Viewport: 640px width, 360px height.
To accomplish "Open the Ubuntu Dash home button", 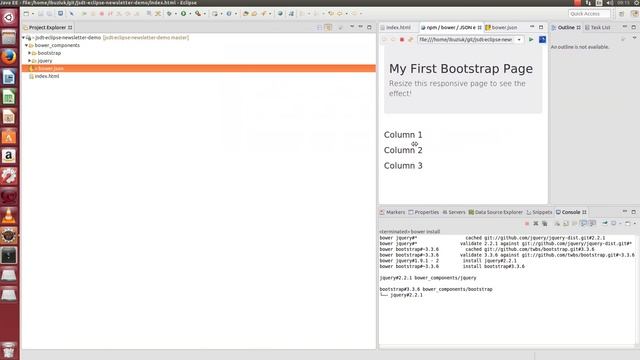I will coord(9,18).
